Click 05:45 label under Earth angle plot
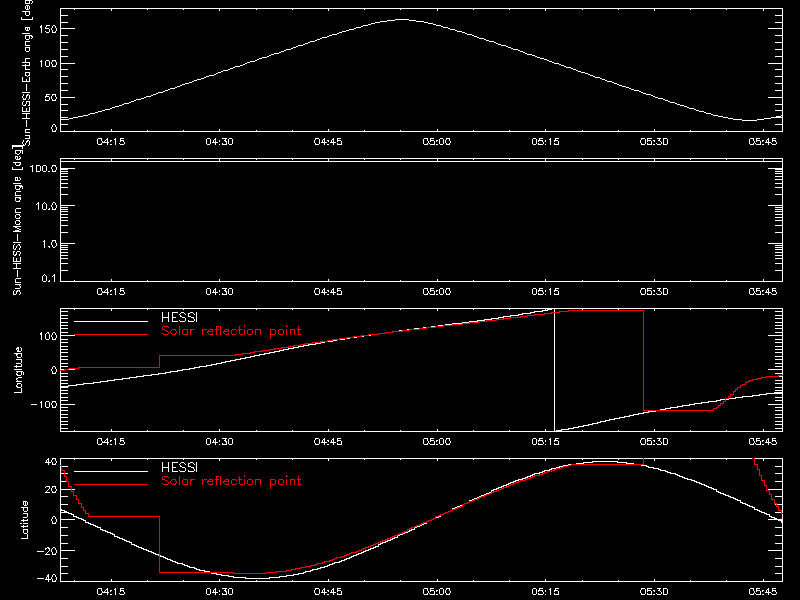 click(763, 142)
